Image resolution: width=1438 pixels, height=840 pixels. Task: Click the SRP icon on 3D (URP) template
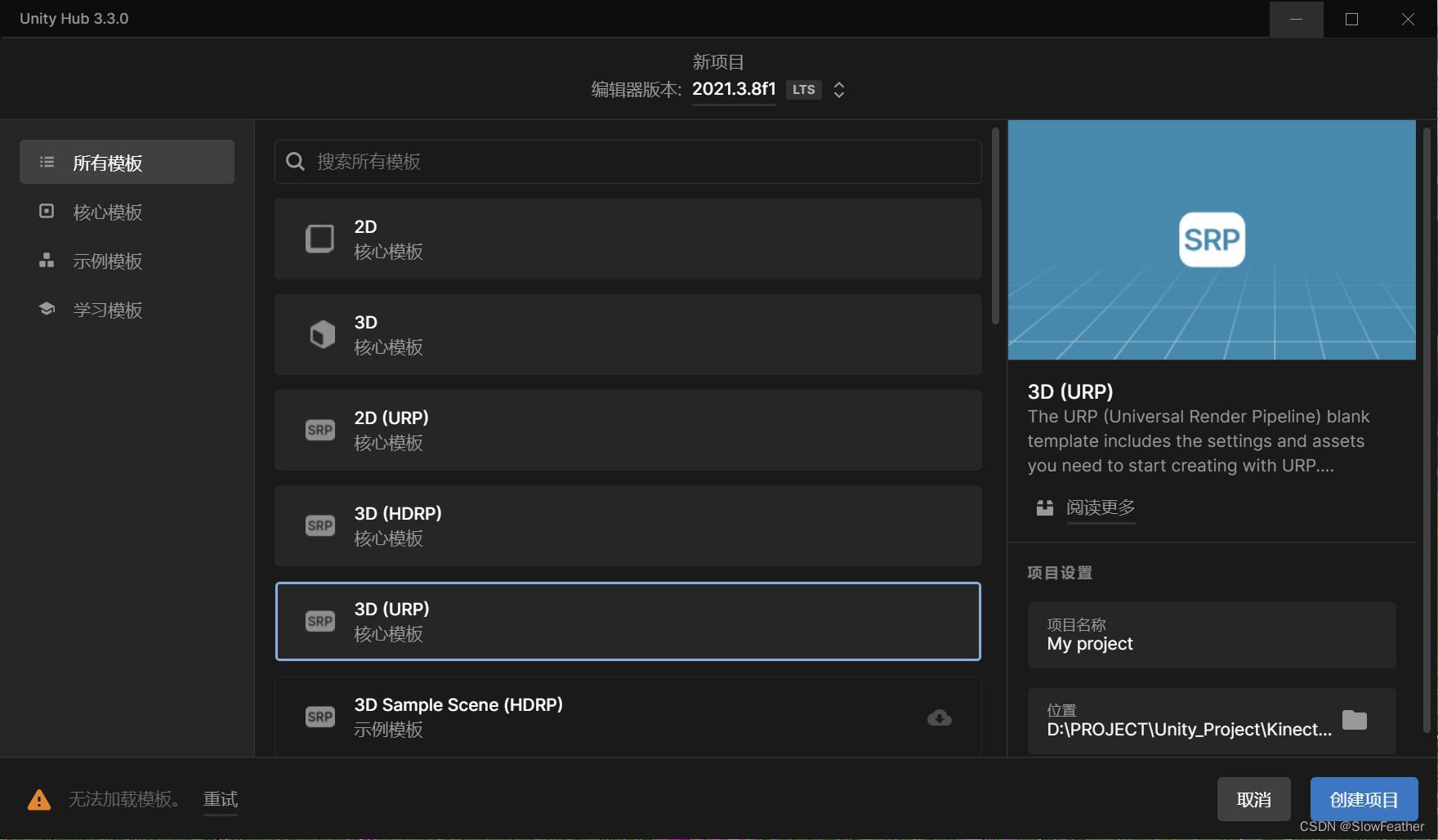319,621
